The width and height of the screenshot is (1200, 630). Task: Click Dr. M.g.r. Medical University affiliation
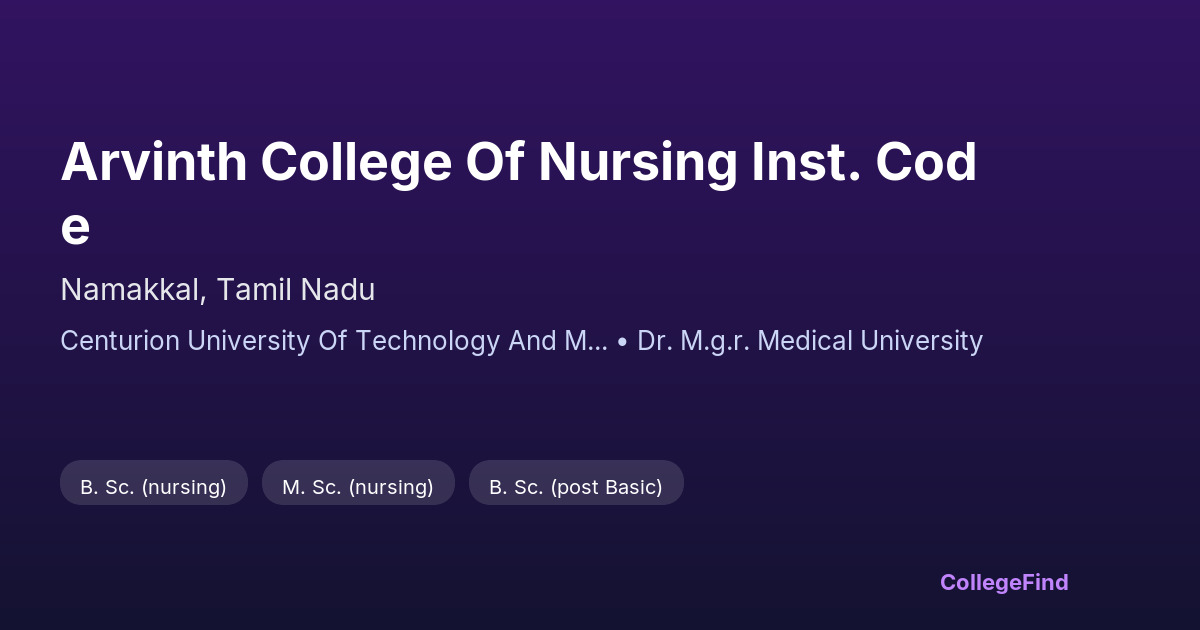tap(809, 341)
